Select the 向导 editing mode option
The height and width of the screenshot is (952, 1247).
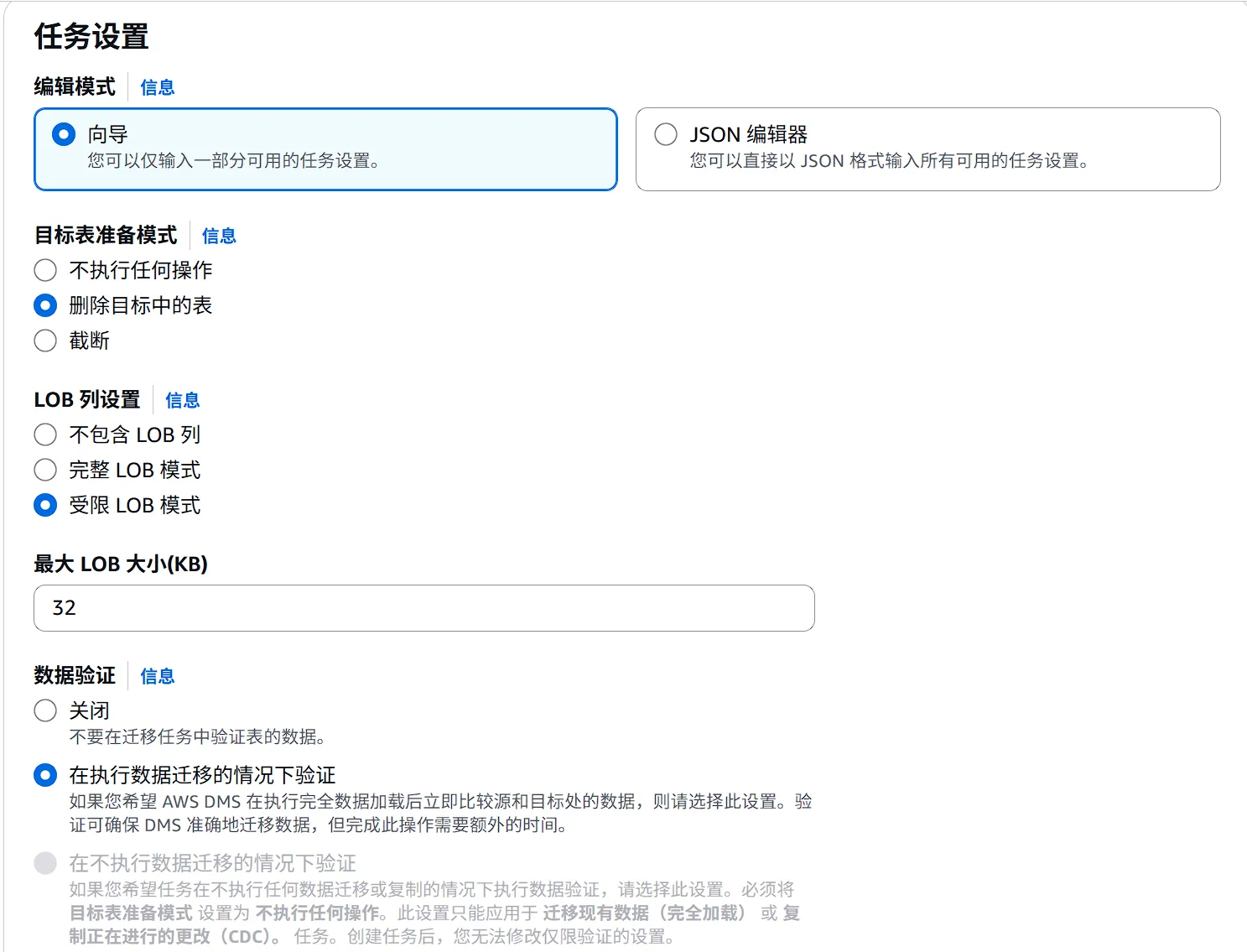(x=63, y=134)
